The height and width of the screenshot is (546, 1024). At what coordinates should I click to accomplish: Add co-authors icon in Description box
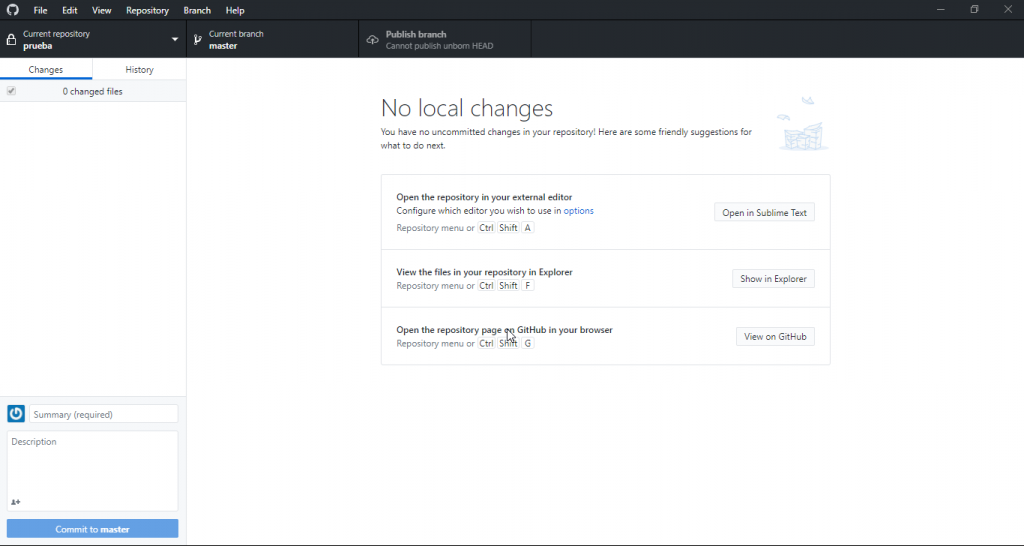(x=16, y=502)
